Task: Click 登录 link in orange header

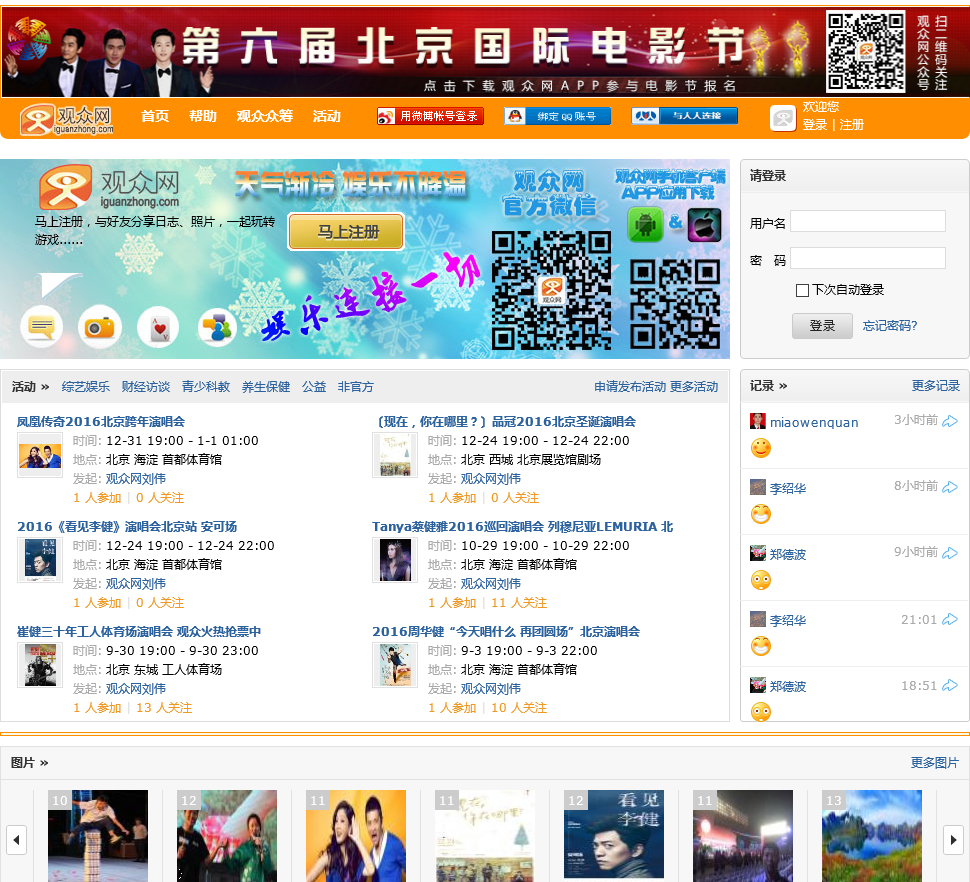Action: pyautogui.click(x=814, y=125)
